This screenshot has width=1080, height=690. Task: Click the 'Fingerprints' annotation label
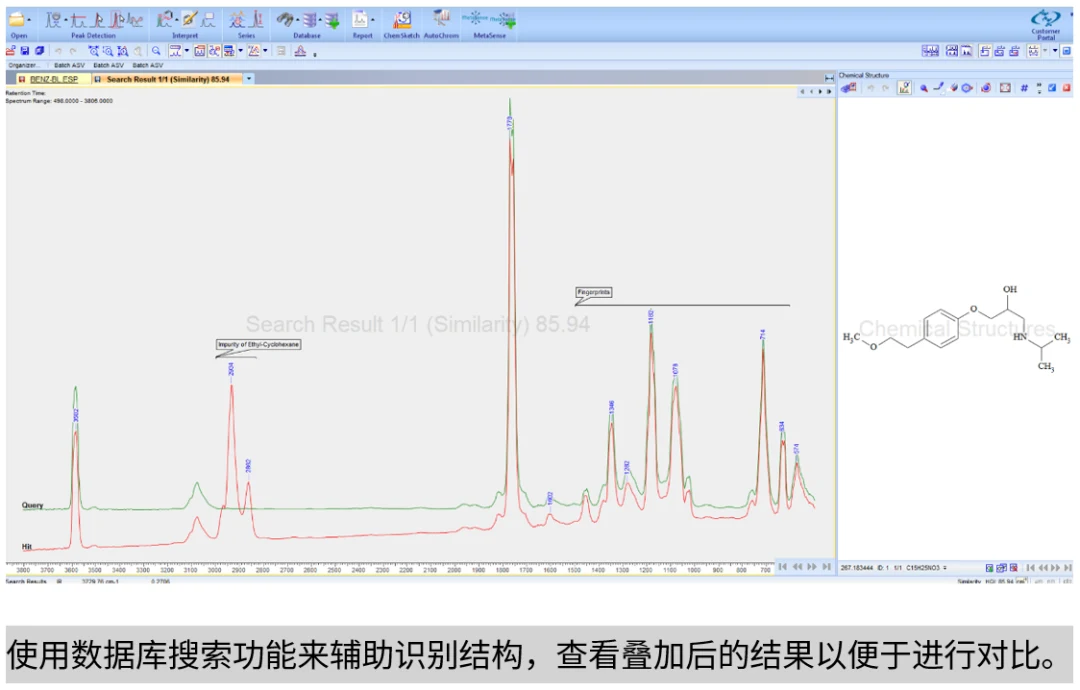coord(593,293)
